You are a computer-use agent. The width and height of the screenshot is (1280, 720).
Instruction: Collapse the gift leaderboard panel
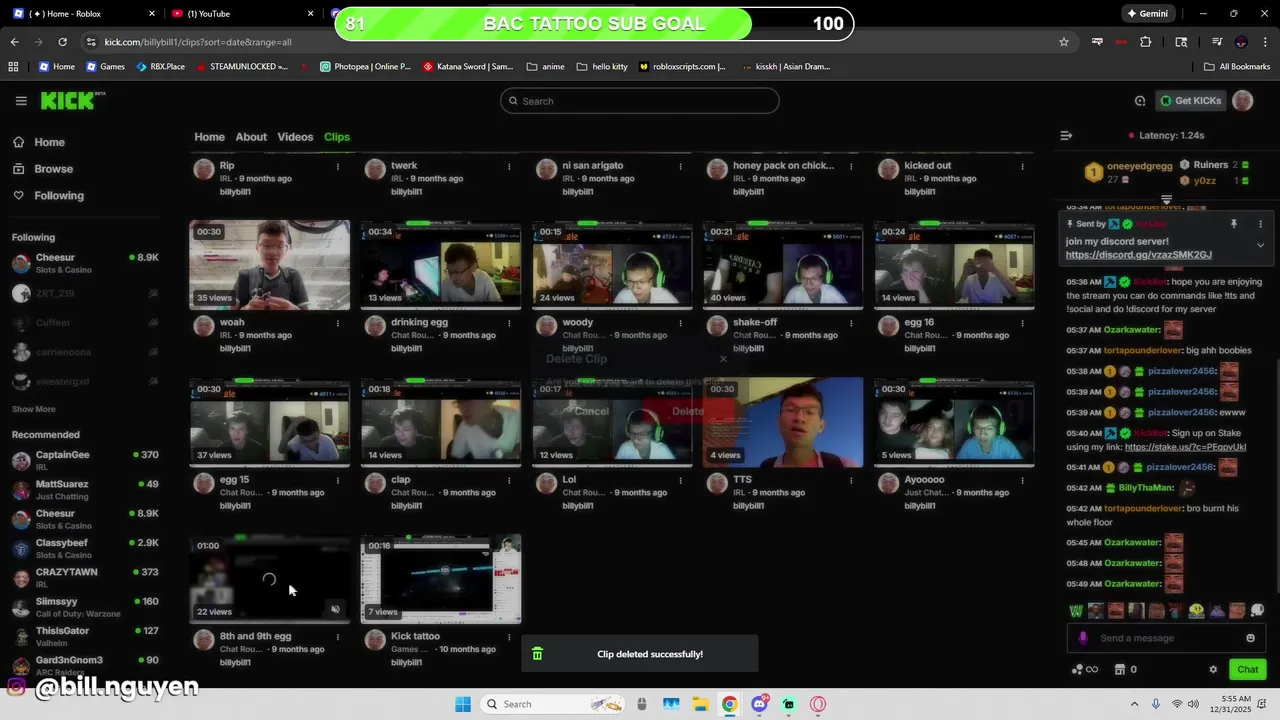[1166, 199]
